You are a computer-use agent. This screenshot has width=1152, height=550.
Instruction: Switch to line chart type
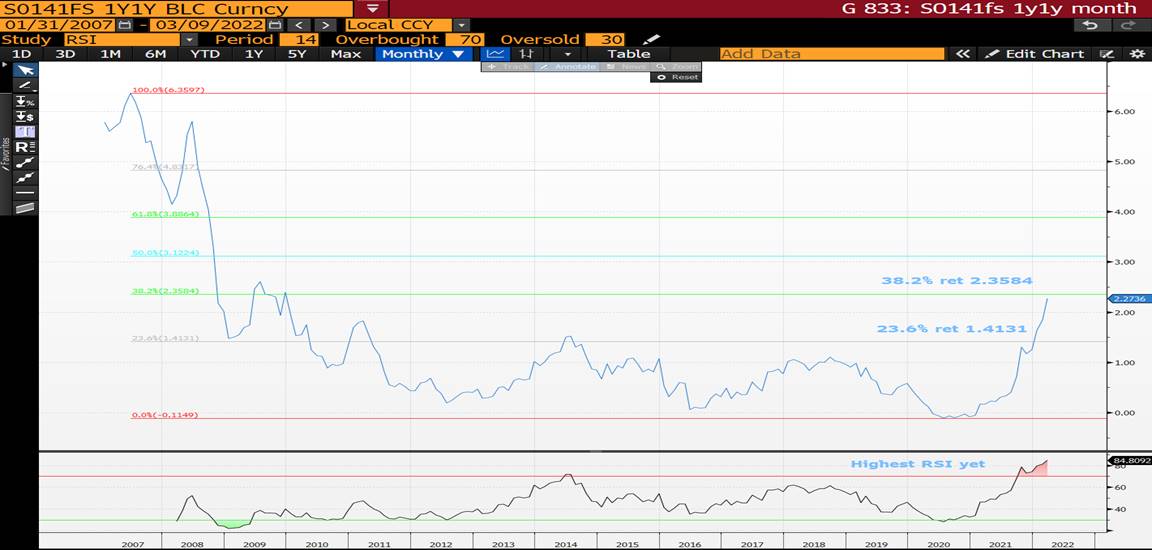(495, 54)
